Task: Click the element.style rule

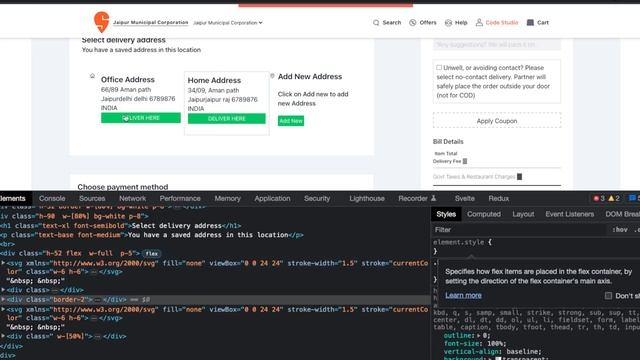Action: tap(462, 242)
